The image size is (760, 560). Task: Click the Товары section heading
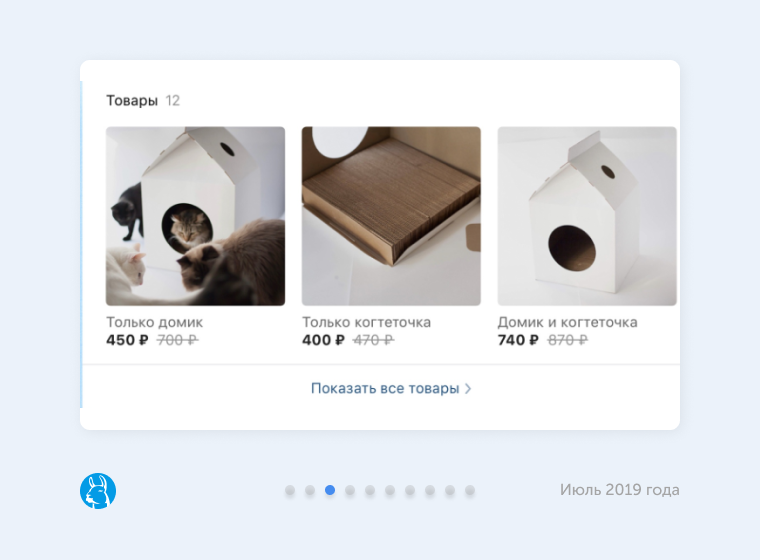click(x=132, y=100)
